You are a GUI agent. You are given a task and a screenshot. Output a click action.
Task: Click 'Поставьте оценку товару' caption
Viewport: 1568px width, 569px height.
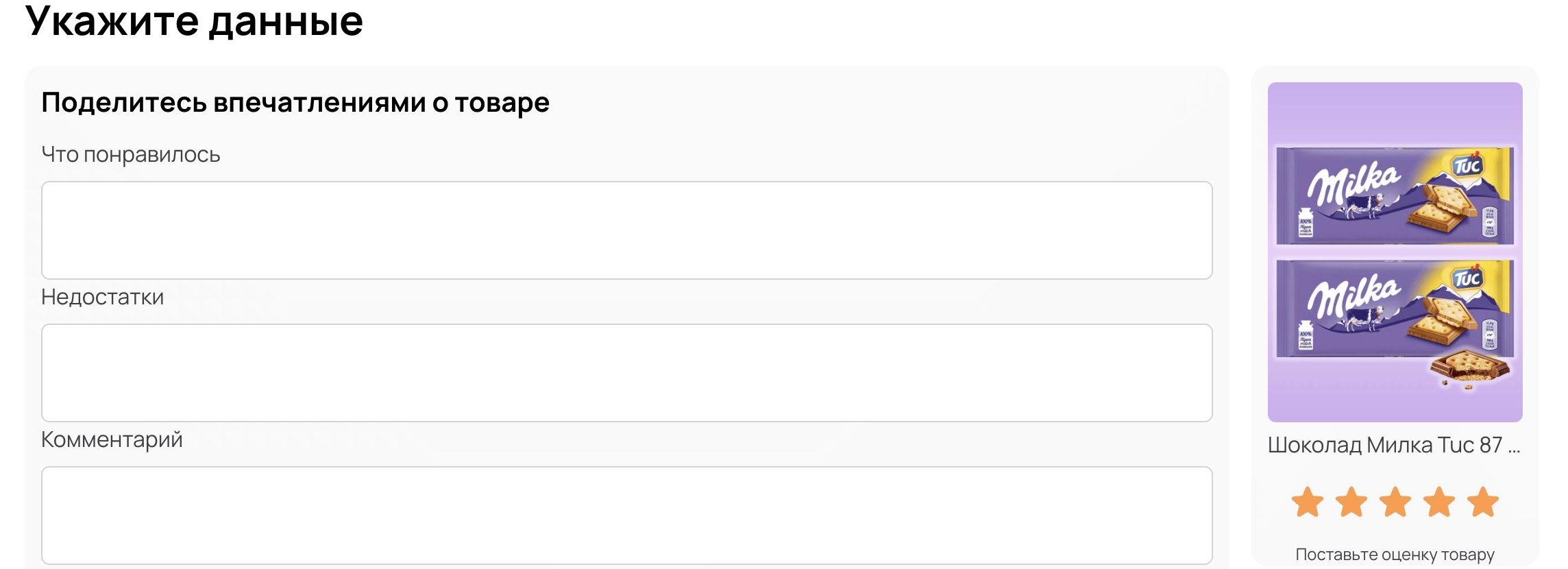(1395, 554)
